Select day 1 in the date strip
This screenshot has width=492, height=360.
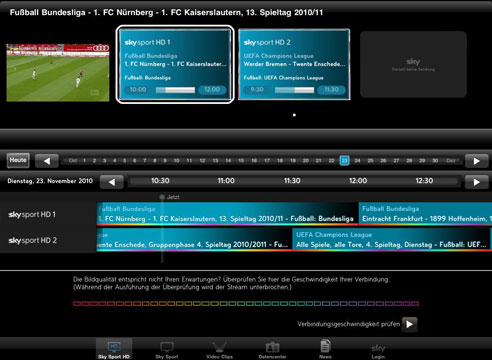[x=84, y=161]
